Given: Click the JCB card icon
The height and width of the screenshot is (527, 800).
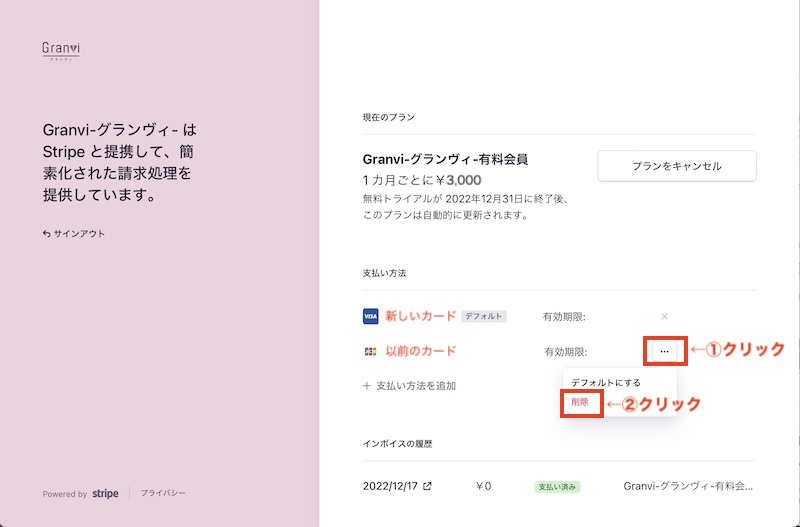Looking at the screenshot, I should click(x=370, y=352).
